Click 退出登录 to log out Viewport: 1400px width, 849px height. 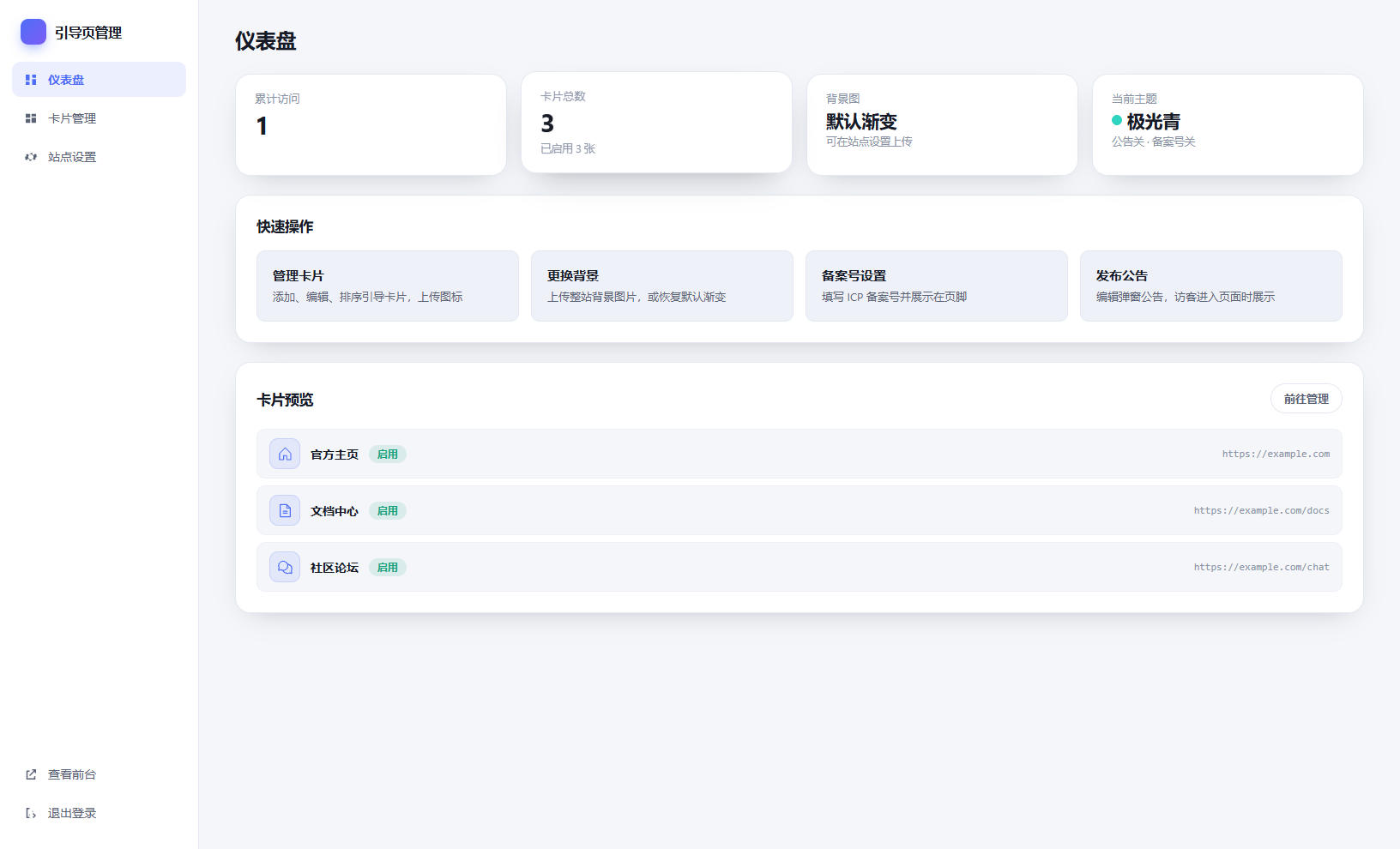click(x=99, y=813)
